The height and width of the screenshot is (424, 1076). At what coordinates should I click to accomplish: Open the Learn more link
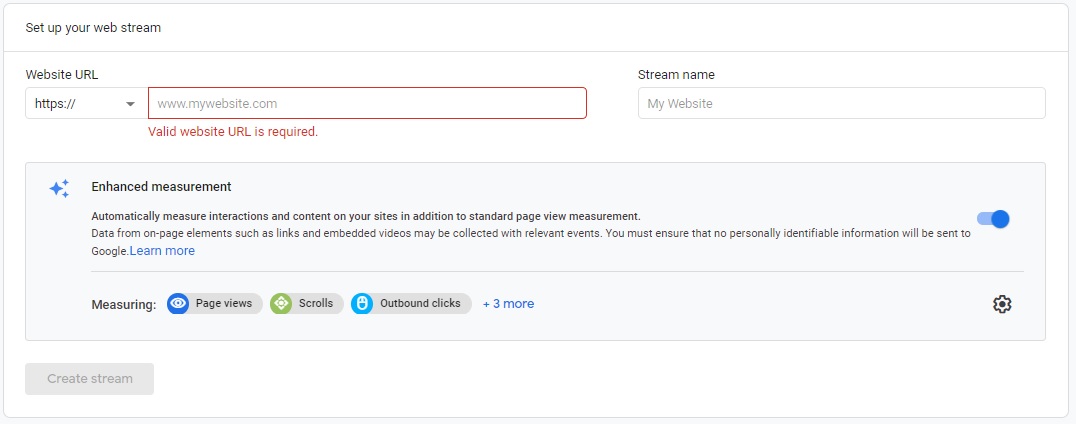[x=162, y=251]
